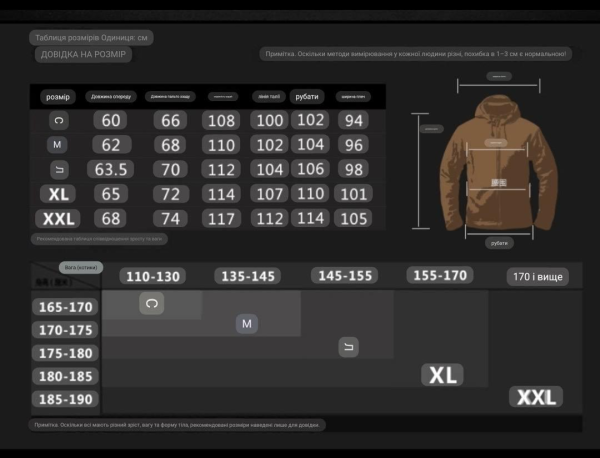Click the rotated S size badge in first row
This screenshot has height=458, width=600.
[x=59, y=121]
